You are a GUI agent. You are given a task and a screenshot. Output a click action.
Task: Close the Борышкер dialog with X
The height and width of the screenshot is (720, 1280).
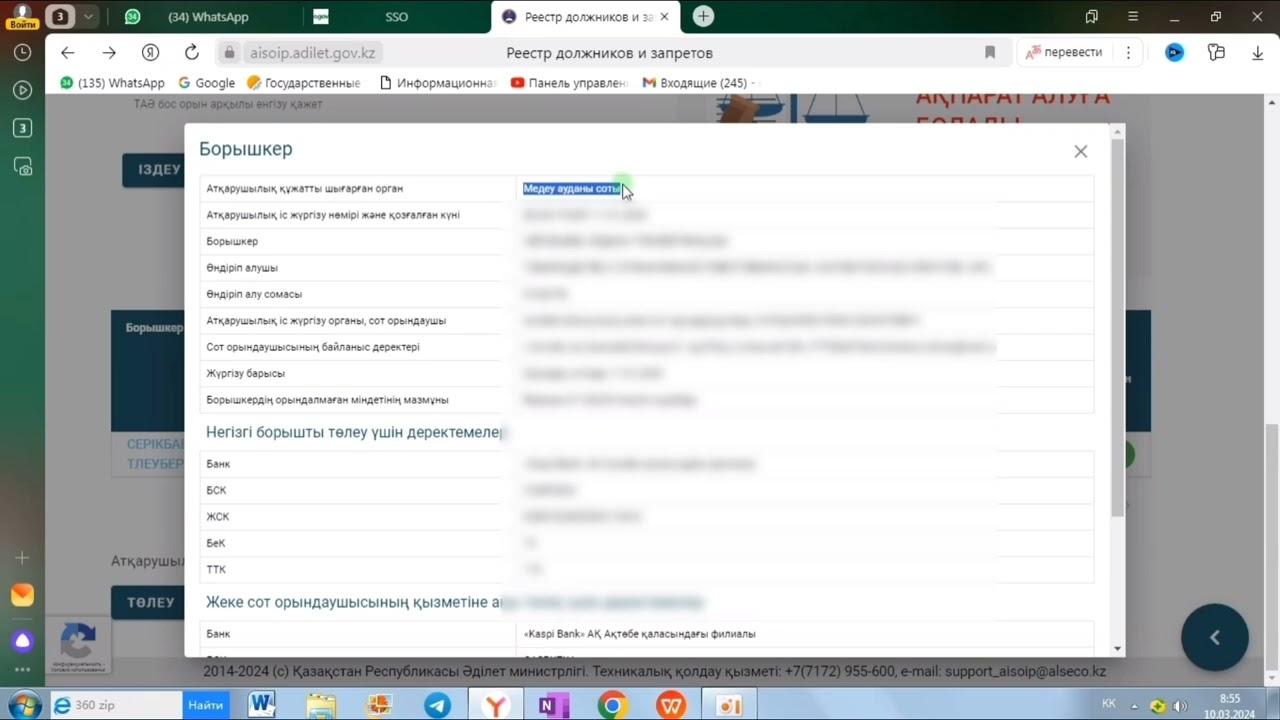tap(1080, 152)
